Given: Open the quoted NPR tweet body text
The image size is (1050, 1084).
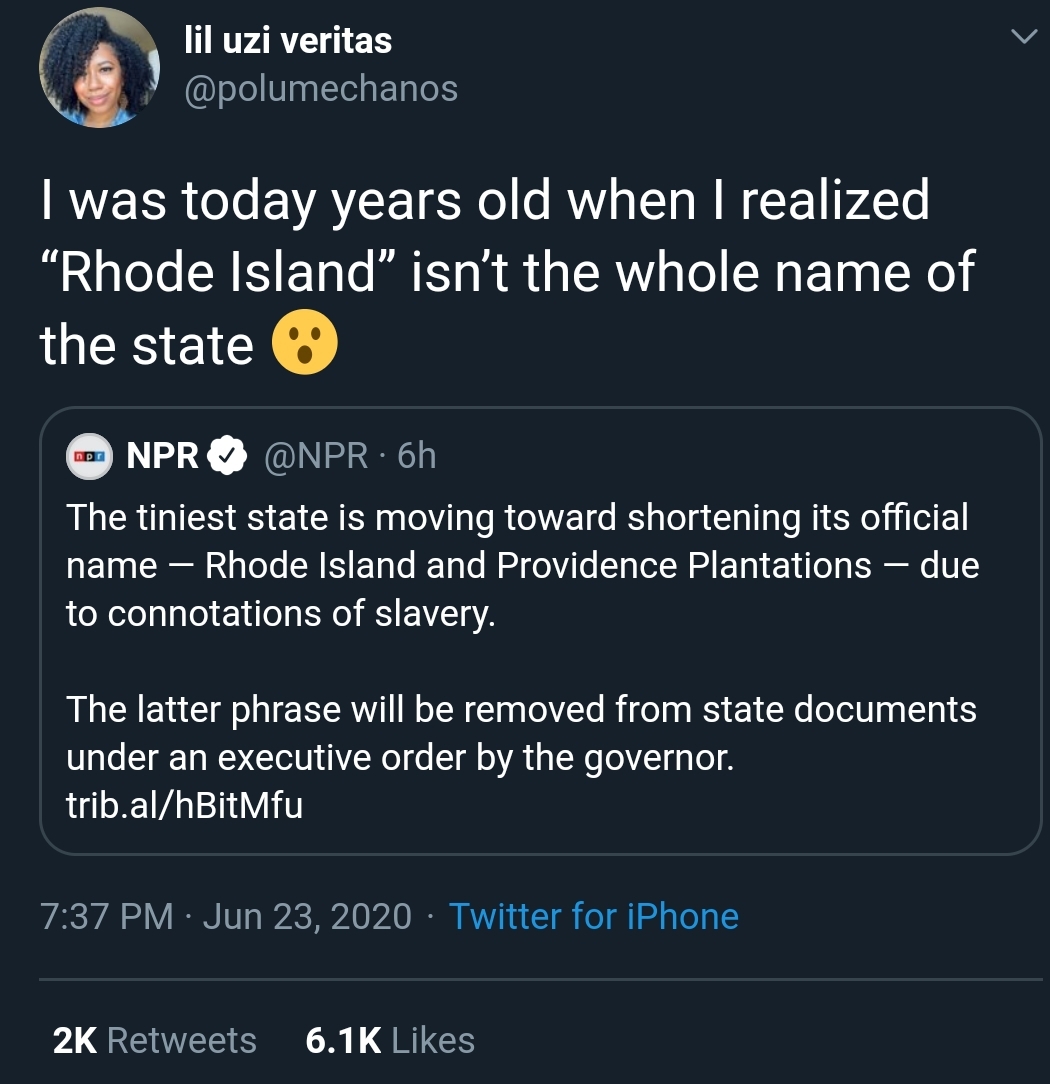Looking at the screenshot, I should pos(523,566).
